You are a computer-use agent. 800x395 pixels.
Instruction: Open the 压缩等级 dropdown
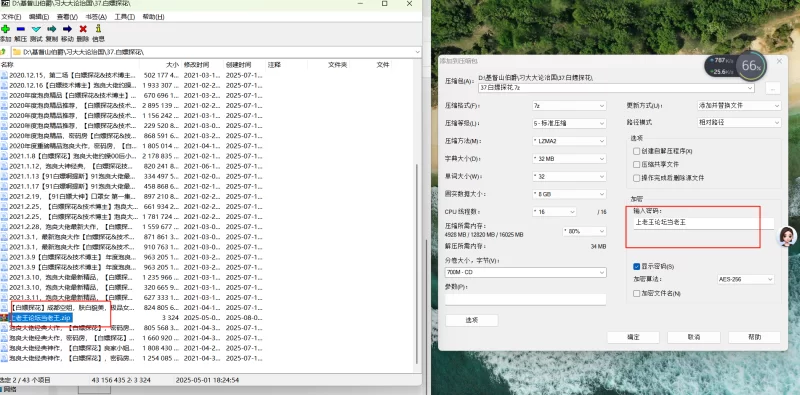coord(569,123)
